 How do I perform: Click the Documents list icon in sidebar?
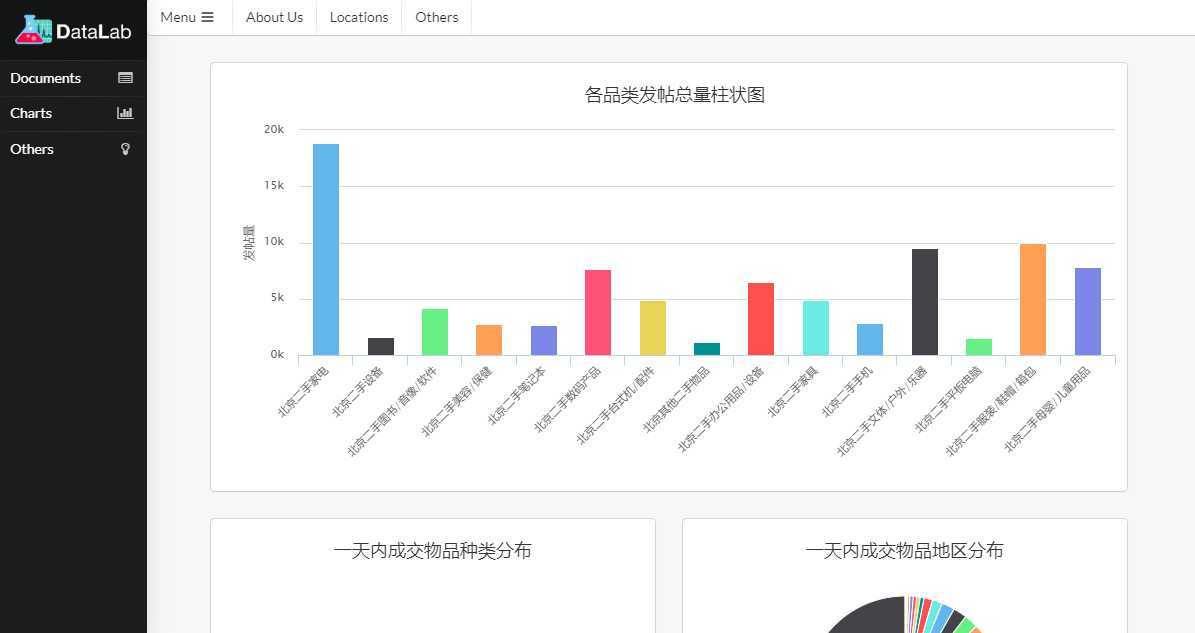[x=126, y=78]
